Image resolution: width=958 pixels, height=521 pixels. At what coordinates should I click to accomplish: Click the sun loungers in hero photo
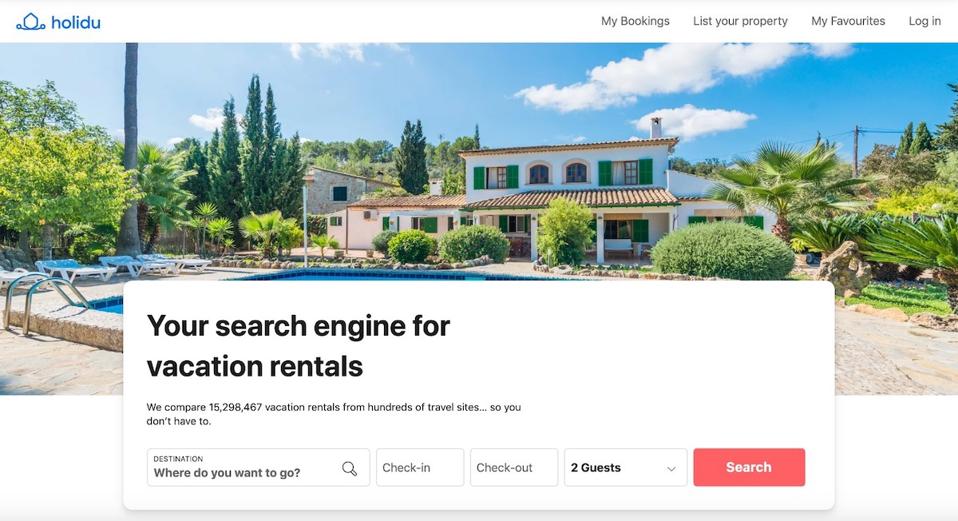coord(122,267)
